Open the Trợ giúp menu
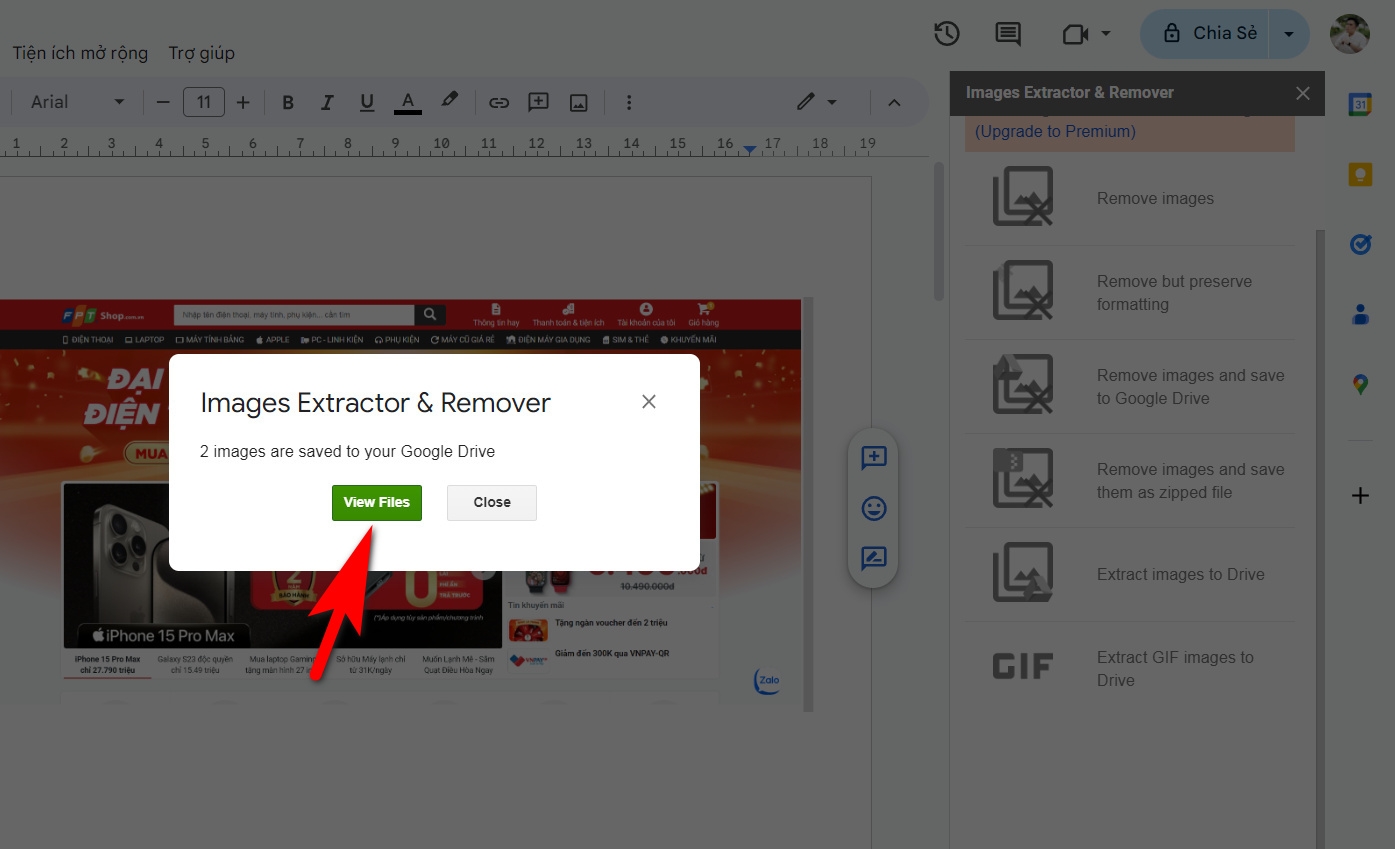1395x849 pixels. (201, 52)
